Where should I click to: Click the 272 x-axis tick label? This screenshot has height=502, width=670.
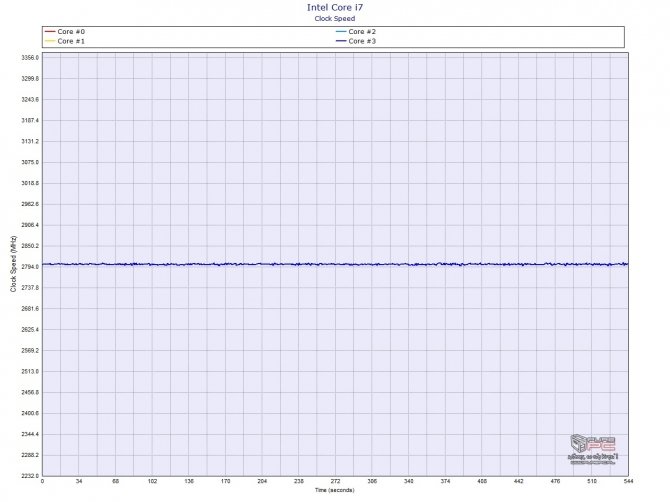tap(335, 481)
